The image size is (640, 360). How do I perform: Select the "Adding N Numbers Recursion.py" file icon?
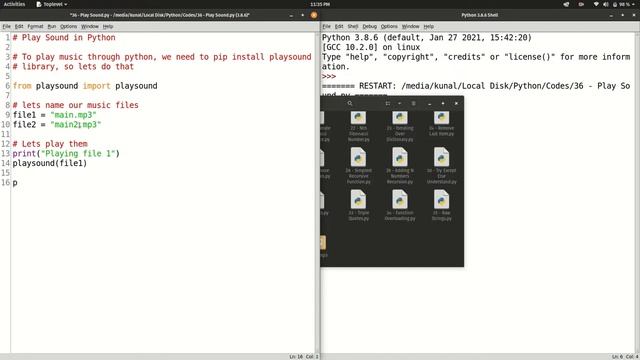click(x=400, y=157)
